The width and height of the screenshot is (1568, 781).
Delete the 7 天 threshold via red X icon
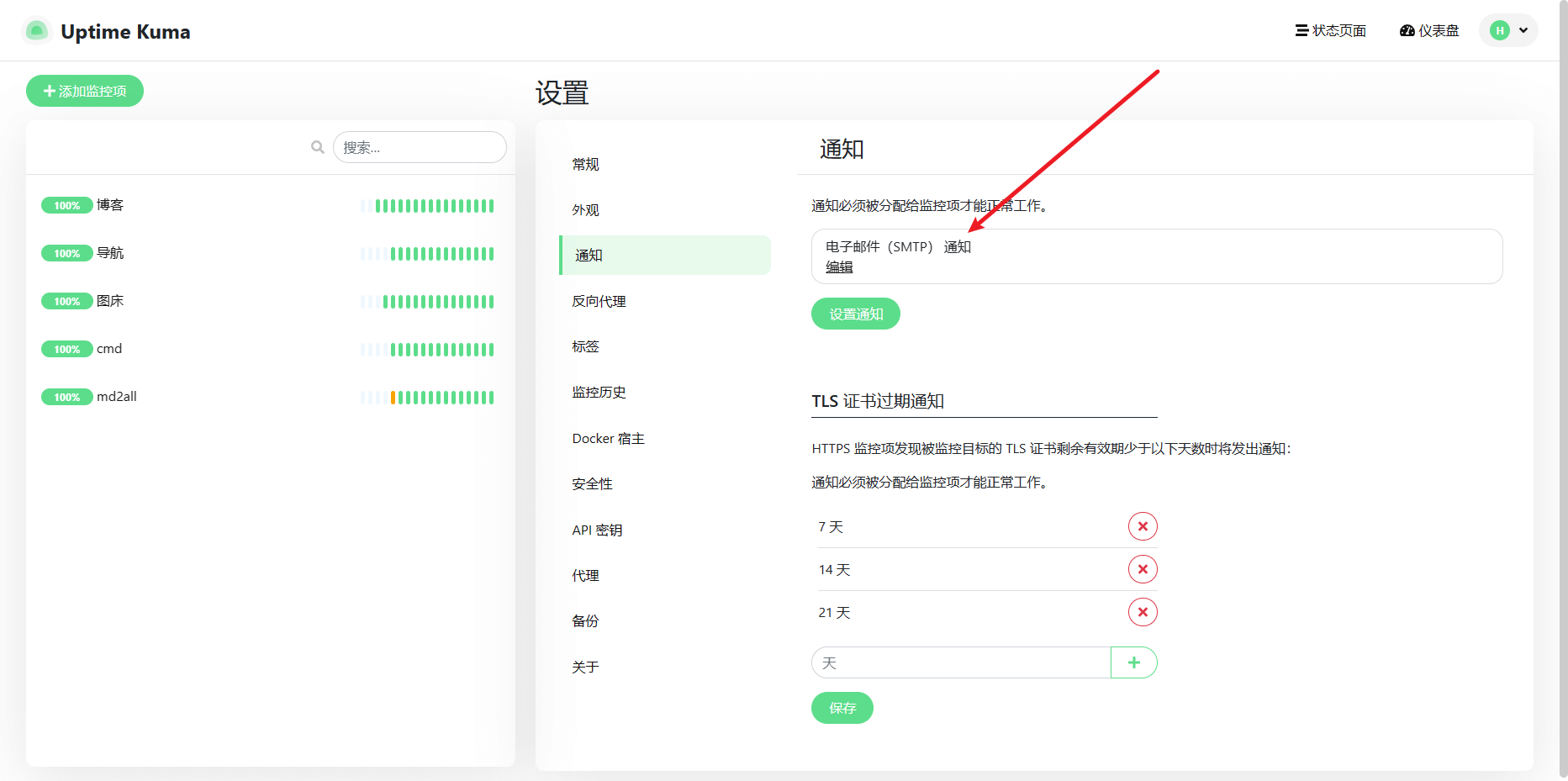(x=1143, y=526)
